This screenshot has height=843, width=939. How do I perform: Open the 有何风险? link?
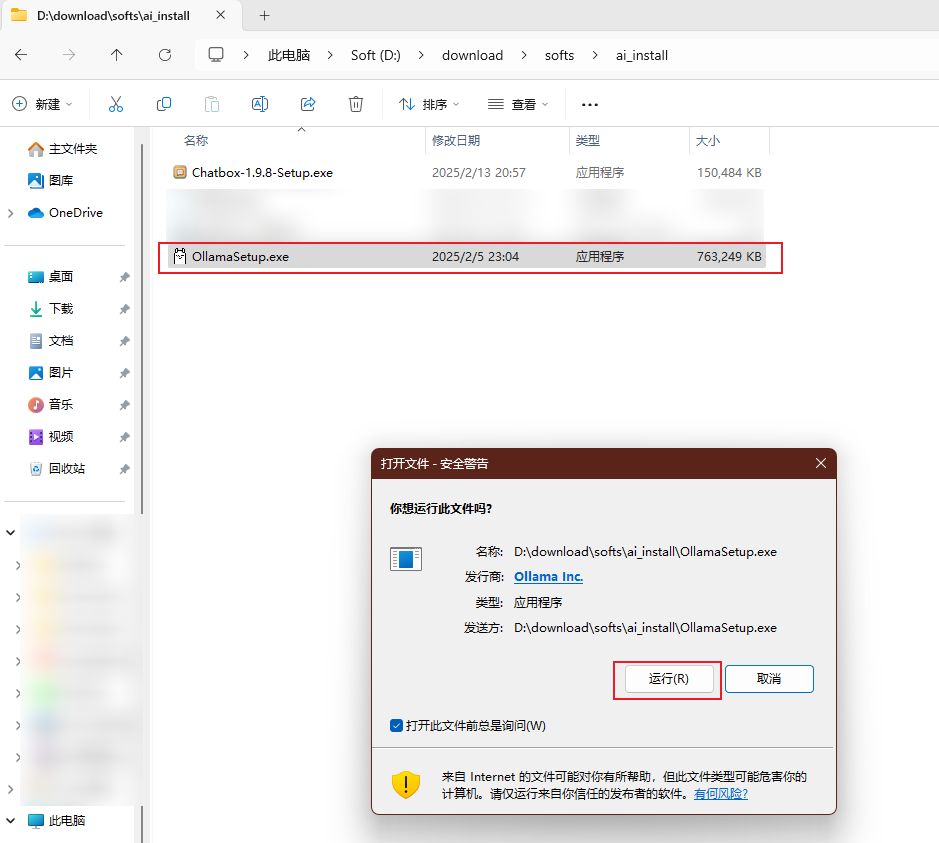click(x=721, y=793)
